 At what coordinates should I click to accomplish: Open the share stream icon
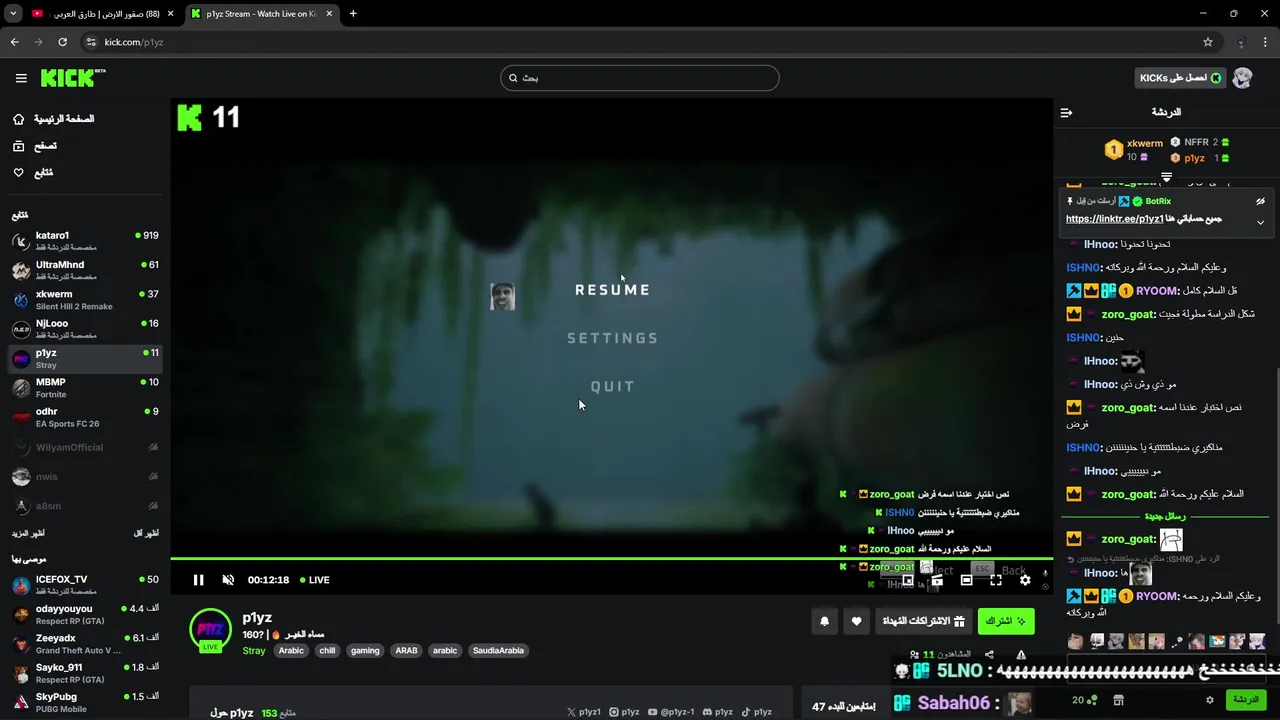tap(989, 655)
